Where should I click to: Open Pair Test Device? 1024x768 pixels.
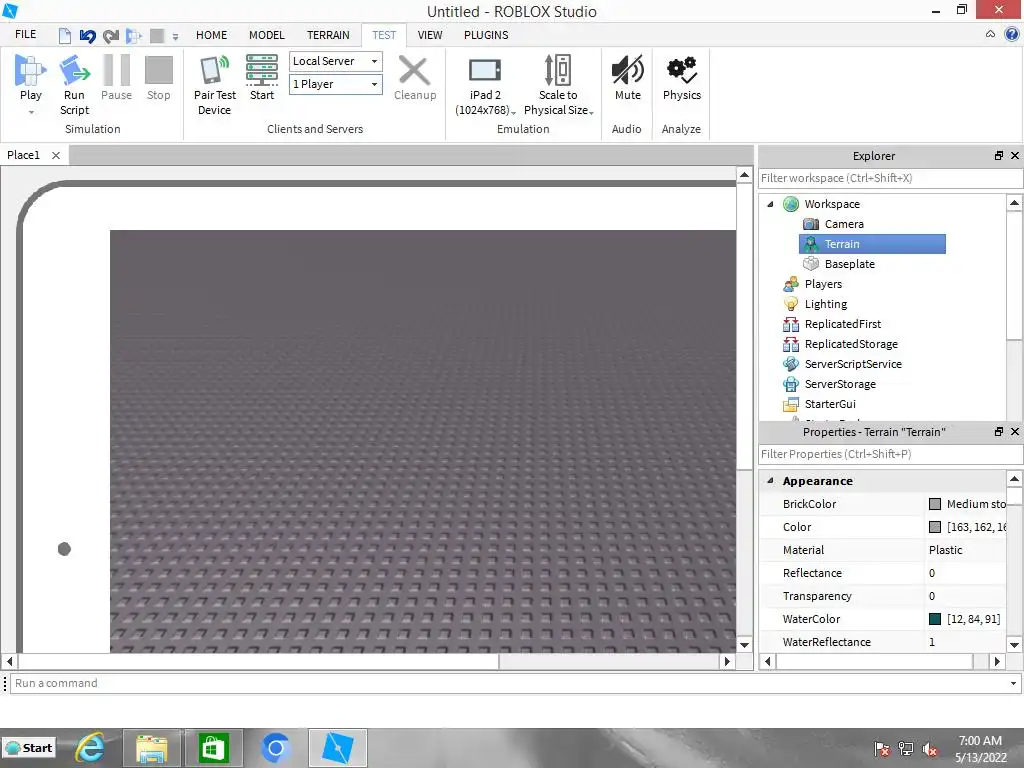click(x=215, y=86)
